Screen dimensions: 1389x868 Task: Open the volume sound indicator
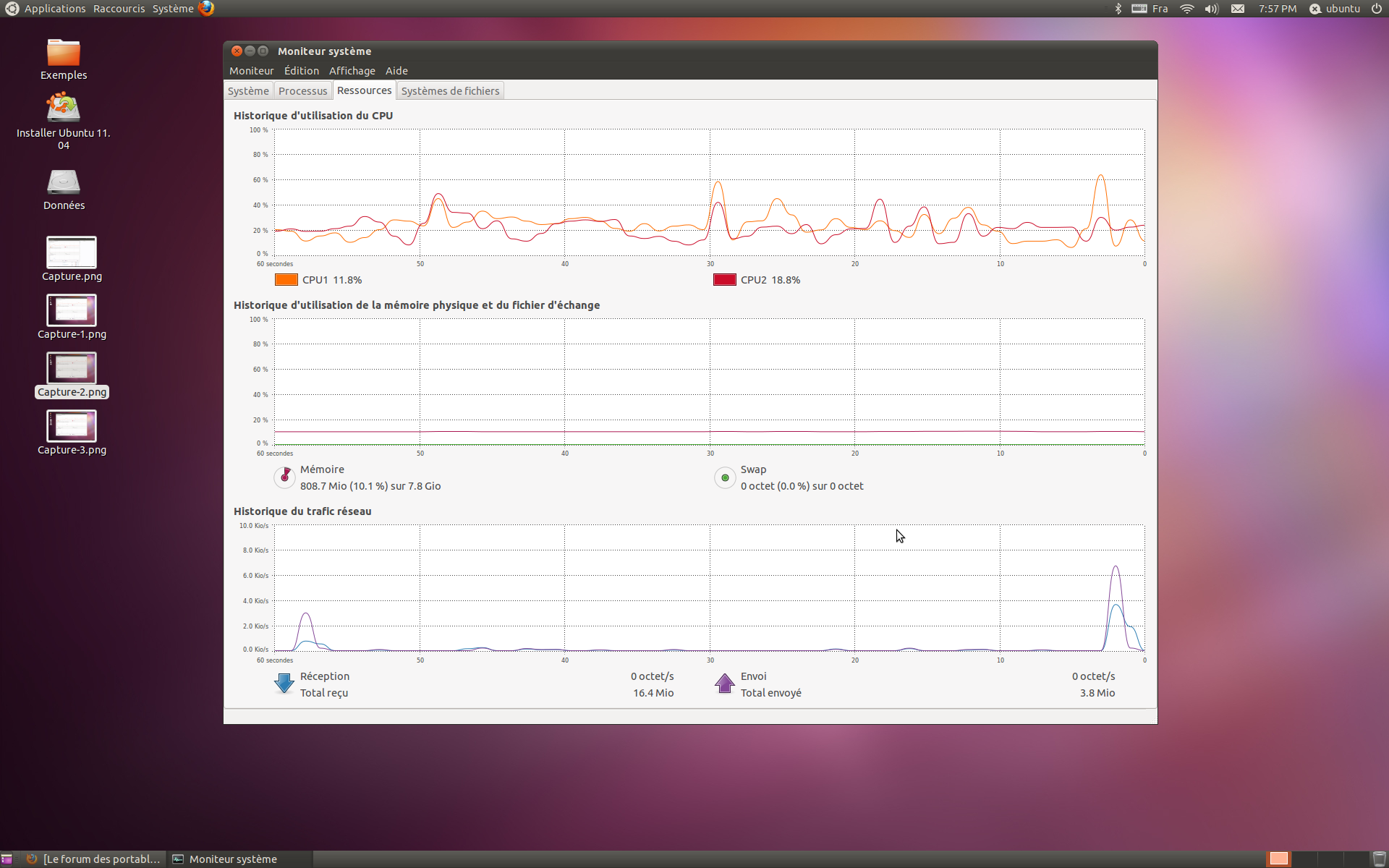point(1211,9)
